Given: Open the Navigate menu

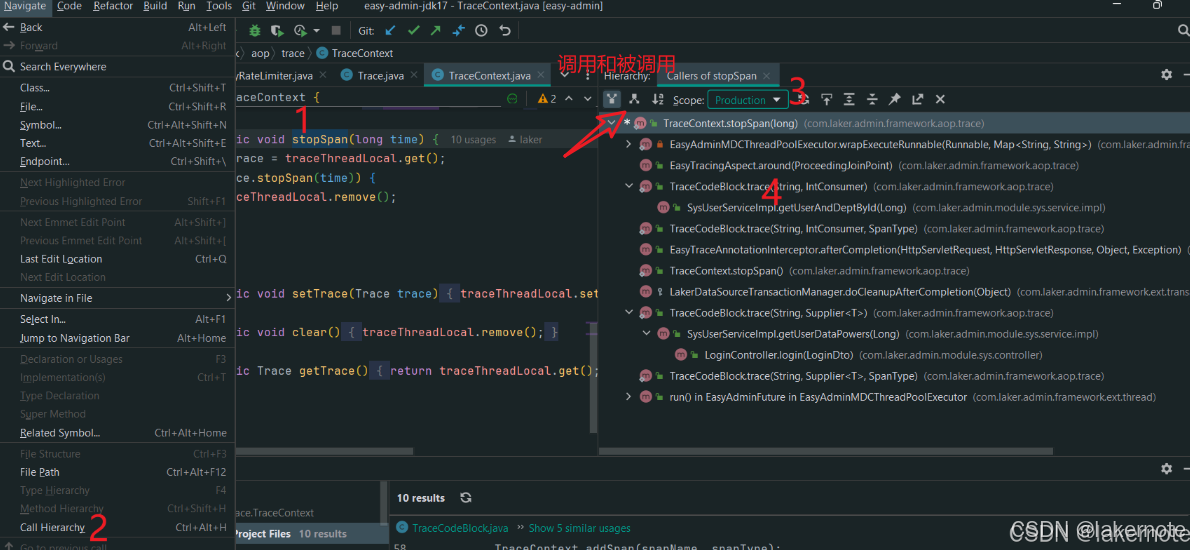Looking at the screenshot, I should (x=24, y=6).
